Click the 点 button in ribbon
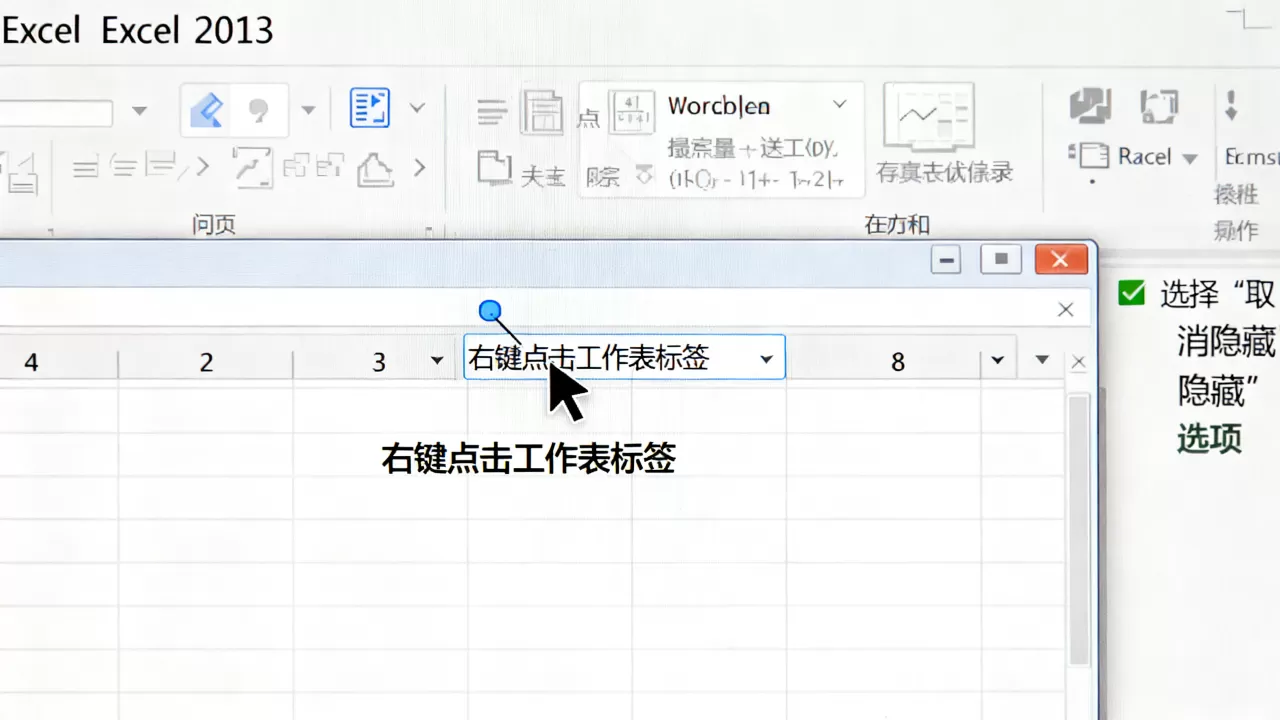Image resolution: width=1280 pixels, height=720 pixels. click(589, 119)
